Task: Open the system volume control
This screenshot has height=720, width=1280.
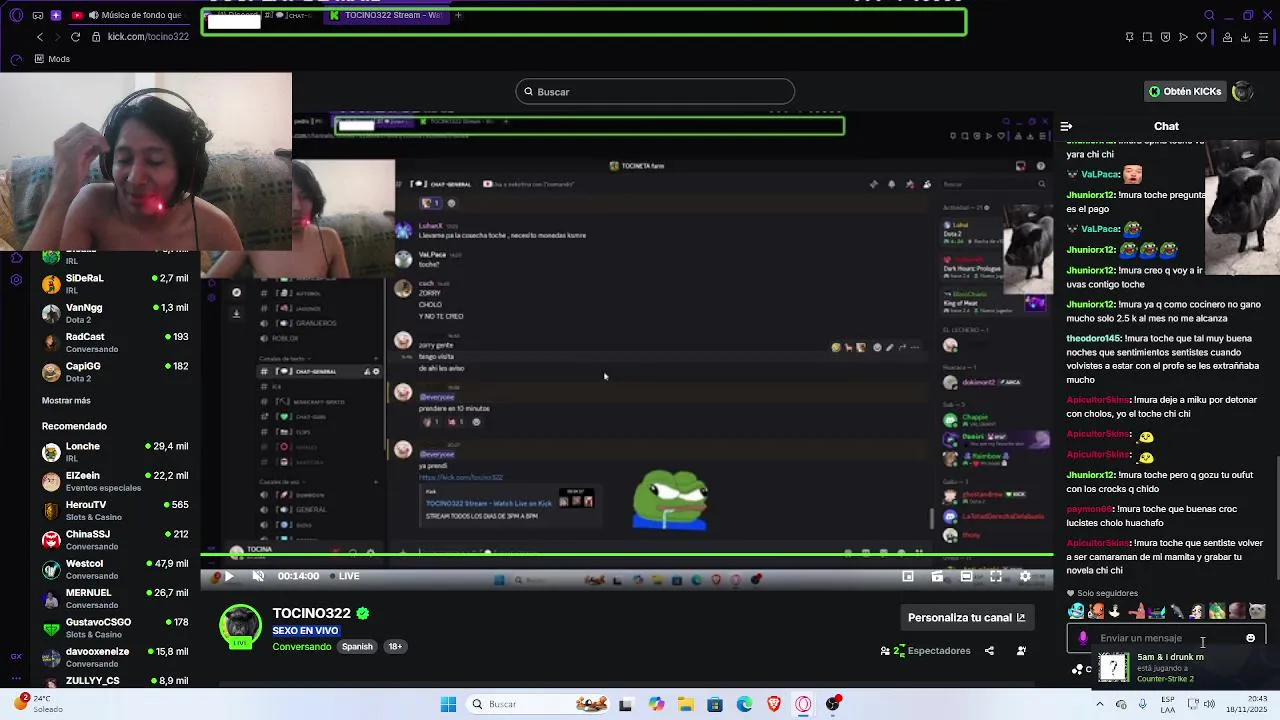Action: click(x=1209, y=704)
